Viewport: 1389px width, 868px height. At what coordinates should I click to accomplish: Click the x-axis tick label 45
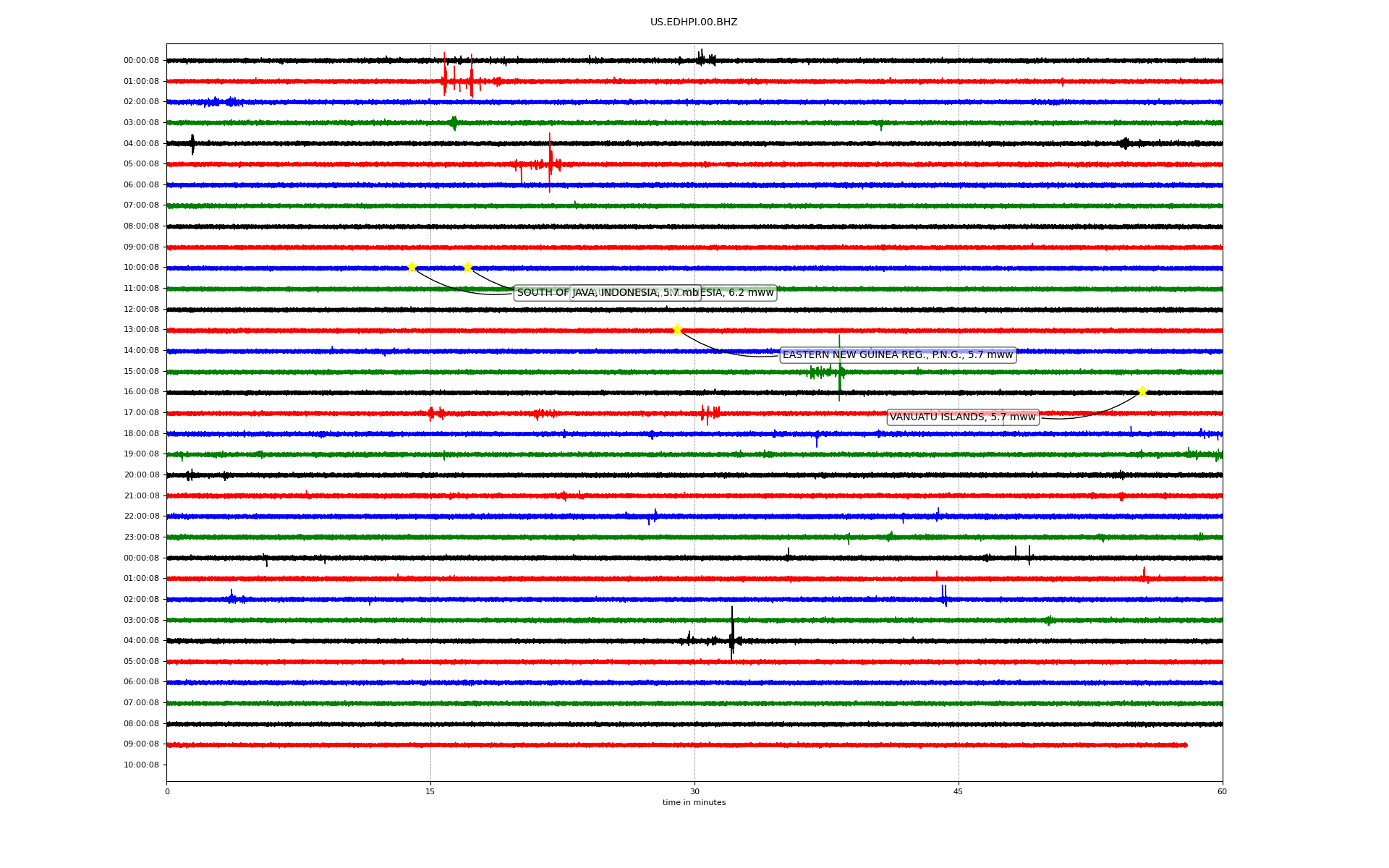[x=959, y=791]
